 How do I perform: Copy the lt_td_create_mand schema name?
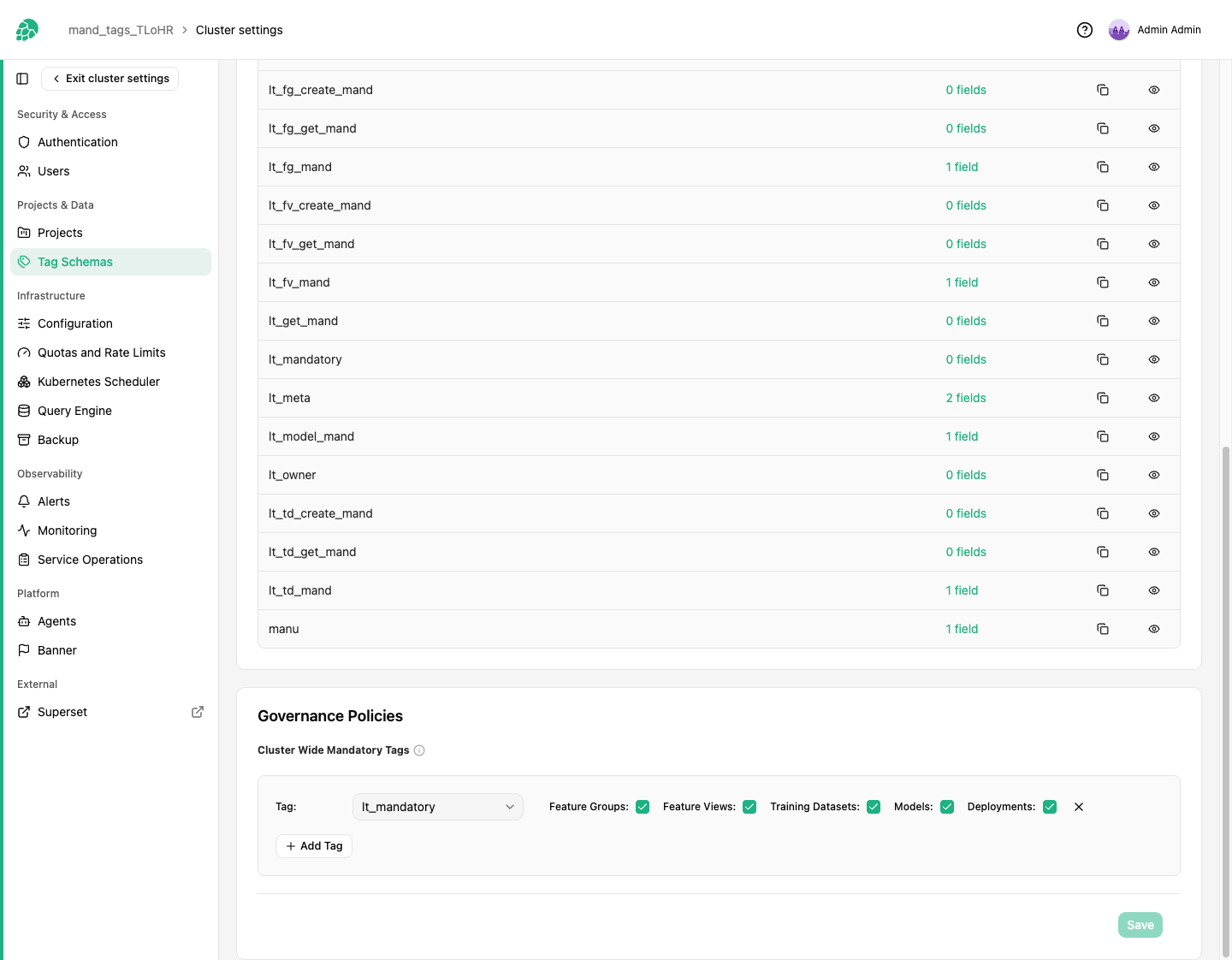[1103, 513]
